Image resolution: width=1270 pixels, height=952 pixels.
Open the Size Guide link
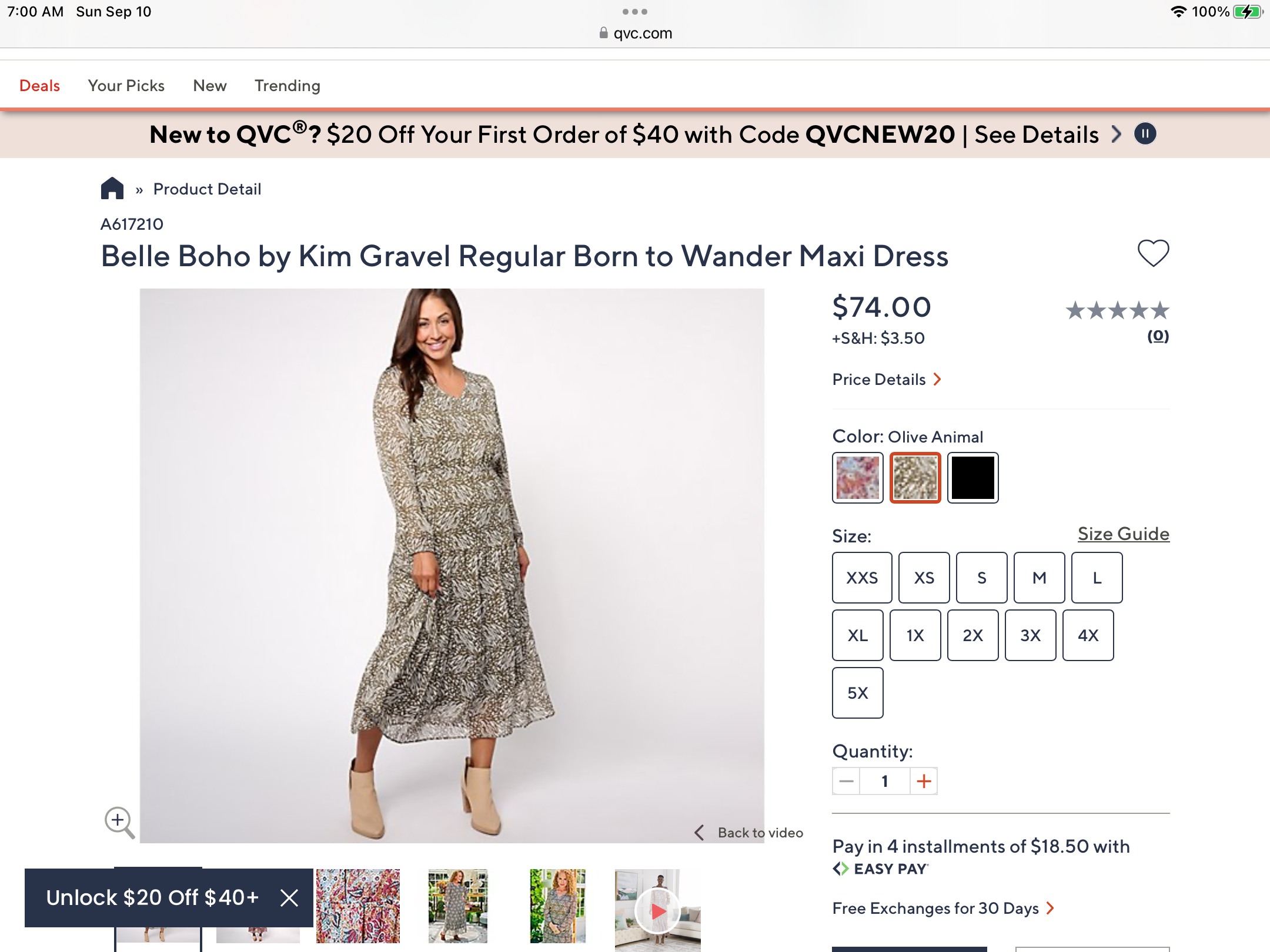coord(1123,534)
